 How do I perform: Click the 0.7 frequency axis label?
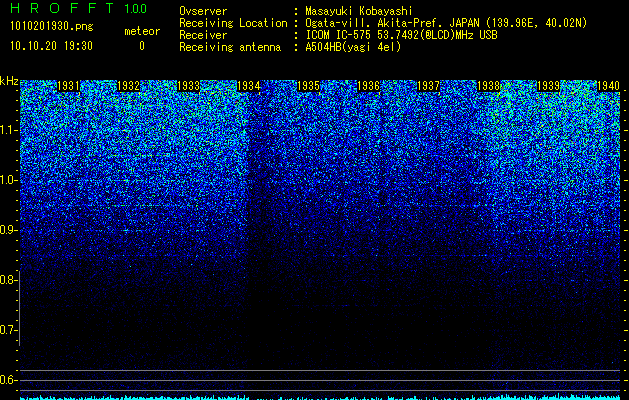coord(8,330)
